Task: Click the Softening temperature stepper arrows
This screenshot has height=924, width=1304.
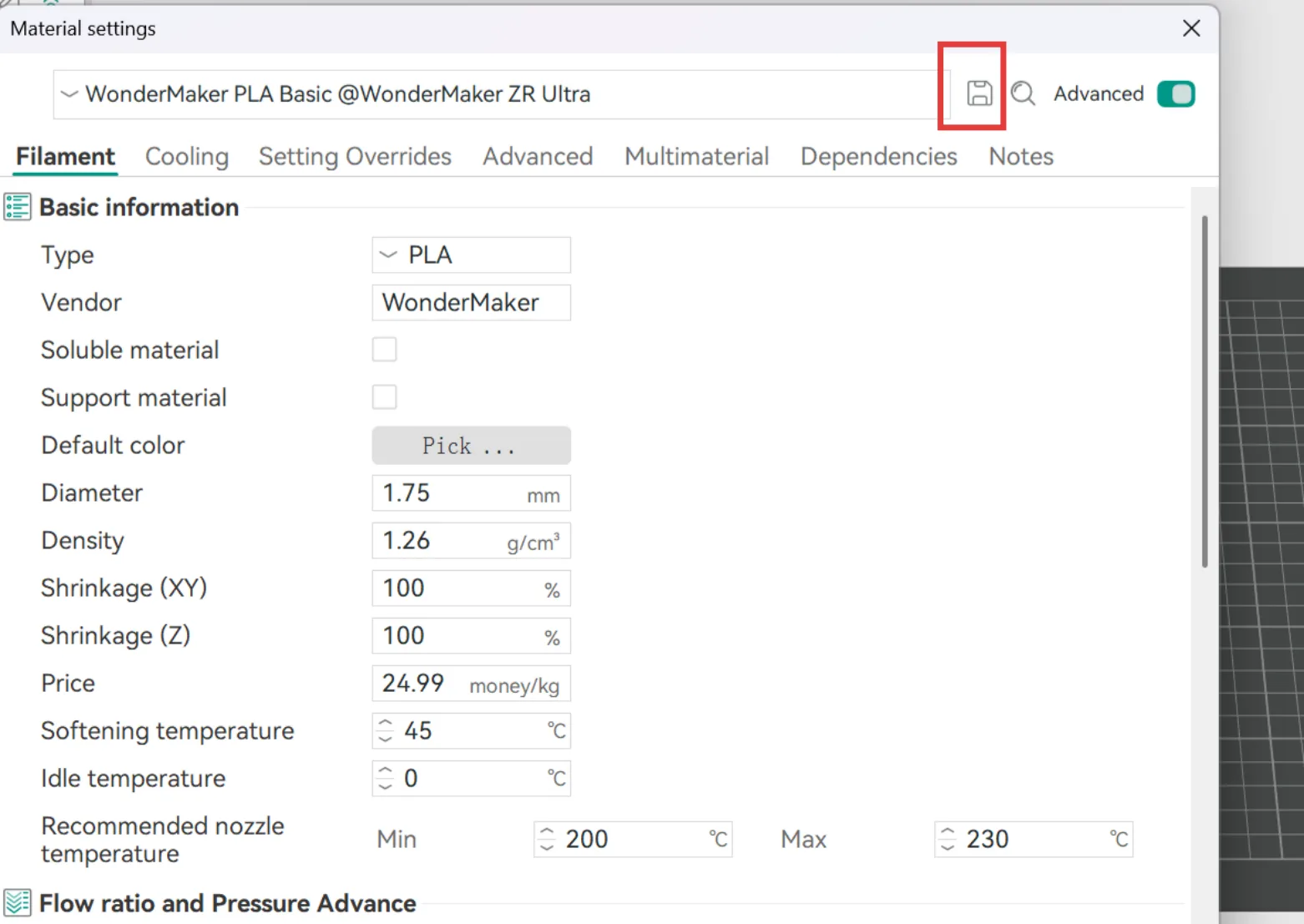Action: pyautogui.click(x=385, y=730)
